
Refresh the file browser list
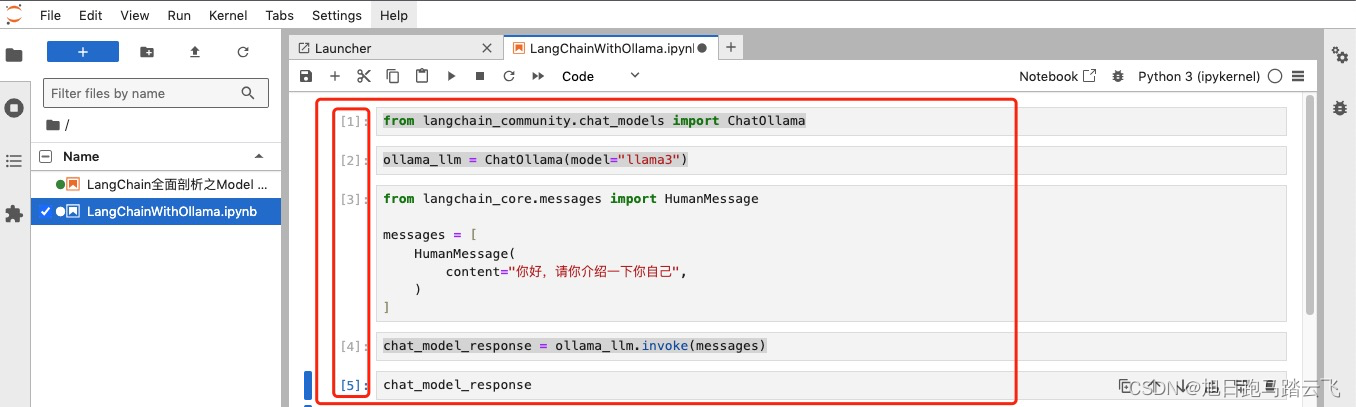click(x=243, y=52)
